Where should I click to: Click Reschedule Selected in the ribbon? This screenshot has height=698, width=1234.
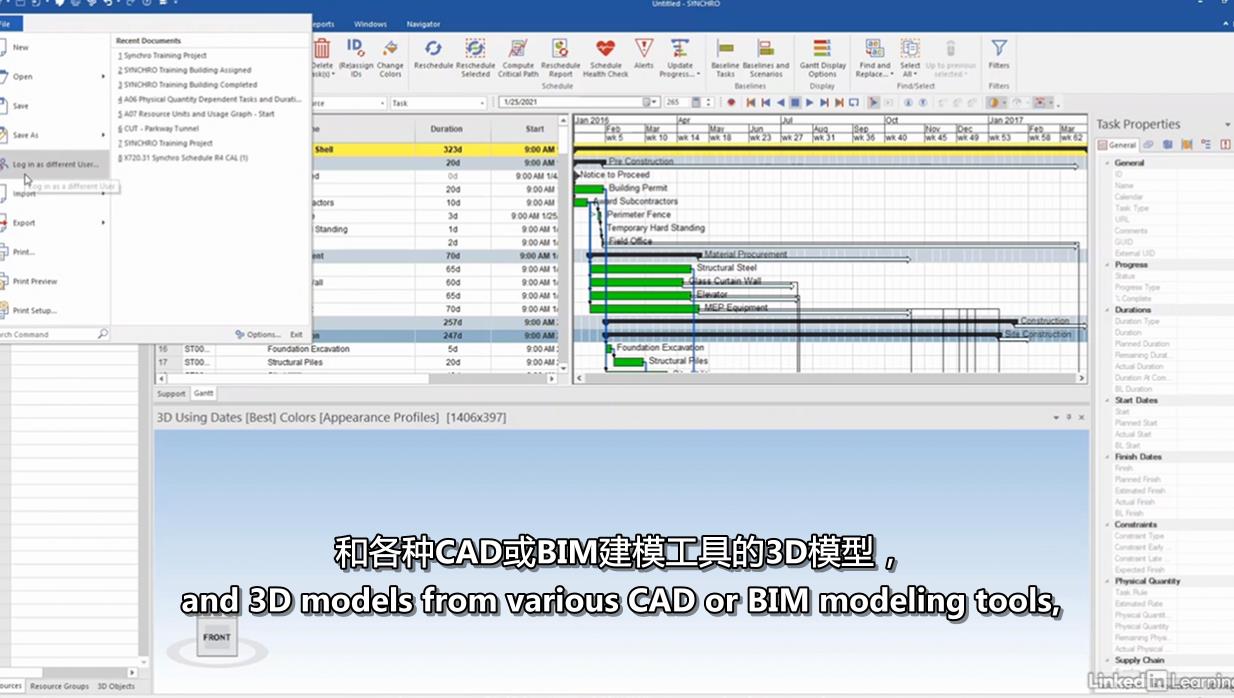point(475,57)
